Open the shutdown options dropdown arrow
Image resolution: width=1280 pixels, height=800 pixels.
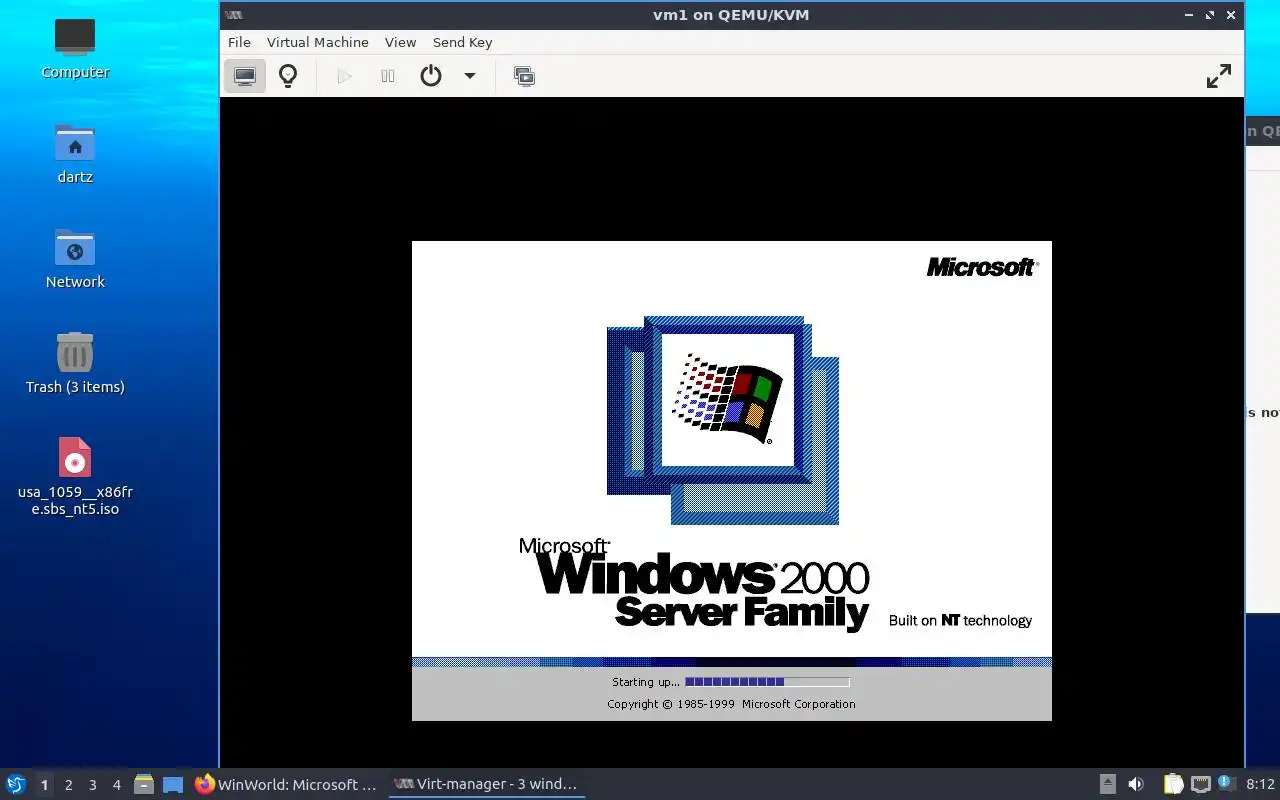pyautogui.click(x=470, y=76)
